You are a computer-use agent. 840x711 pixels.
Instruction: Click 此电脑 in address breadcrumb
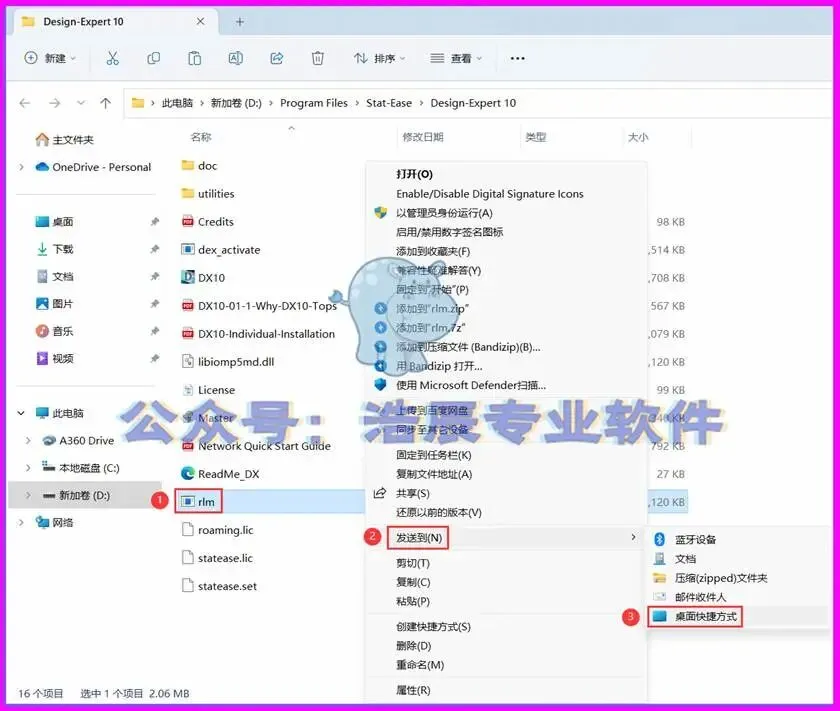(177, 103)
